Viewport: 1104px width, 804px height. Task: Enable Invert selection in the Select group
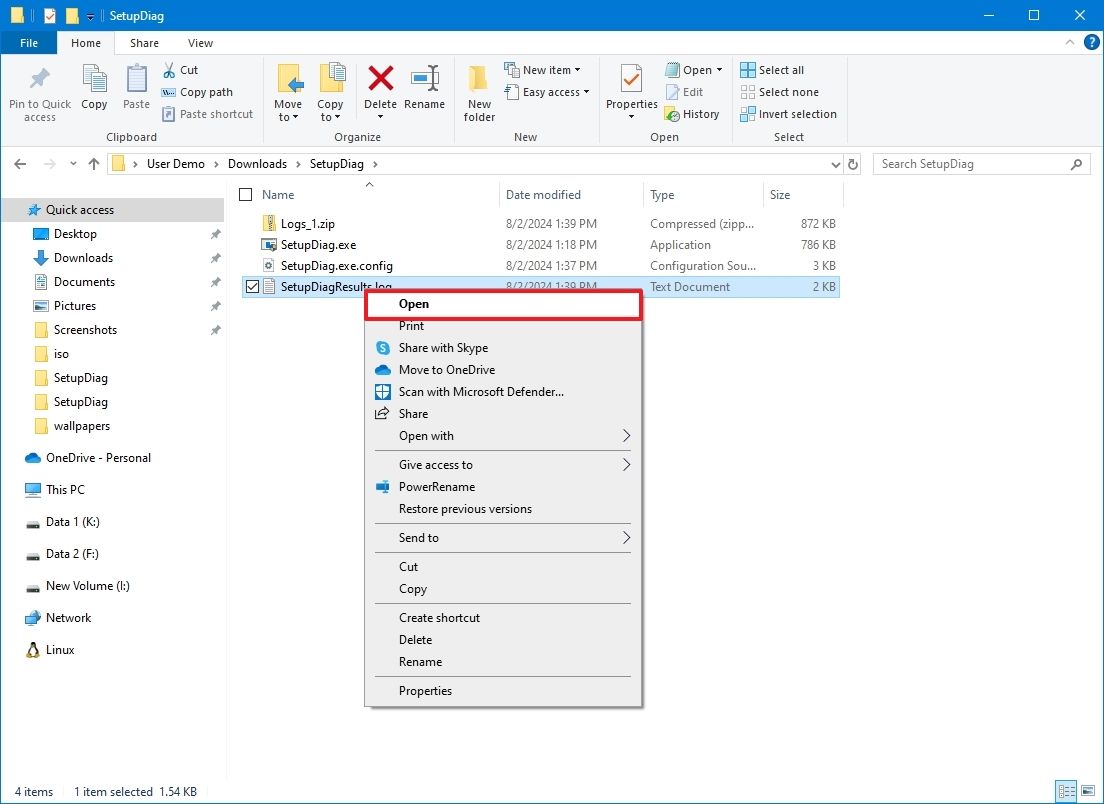[x=788, y=113]
